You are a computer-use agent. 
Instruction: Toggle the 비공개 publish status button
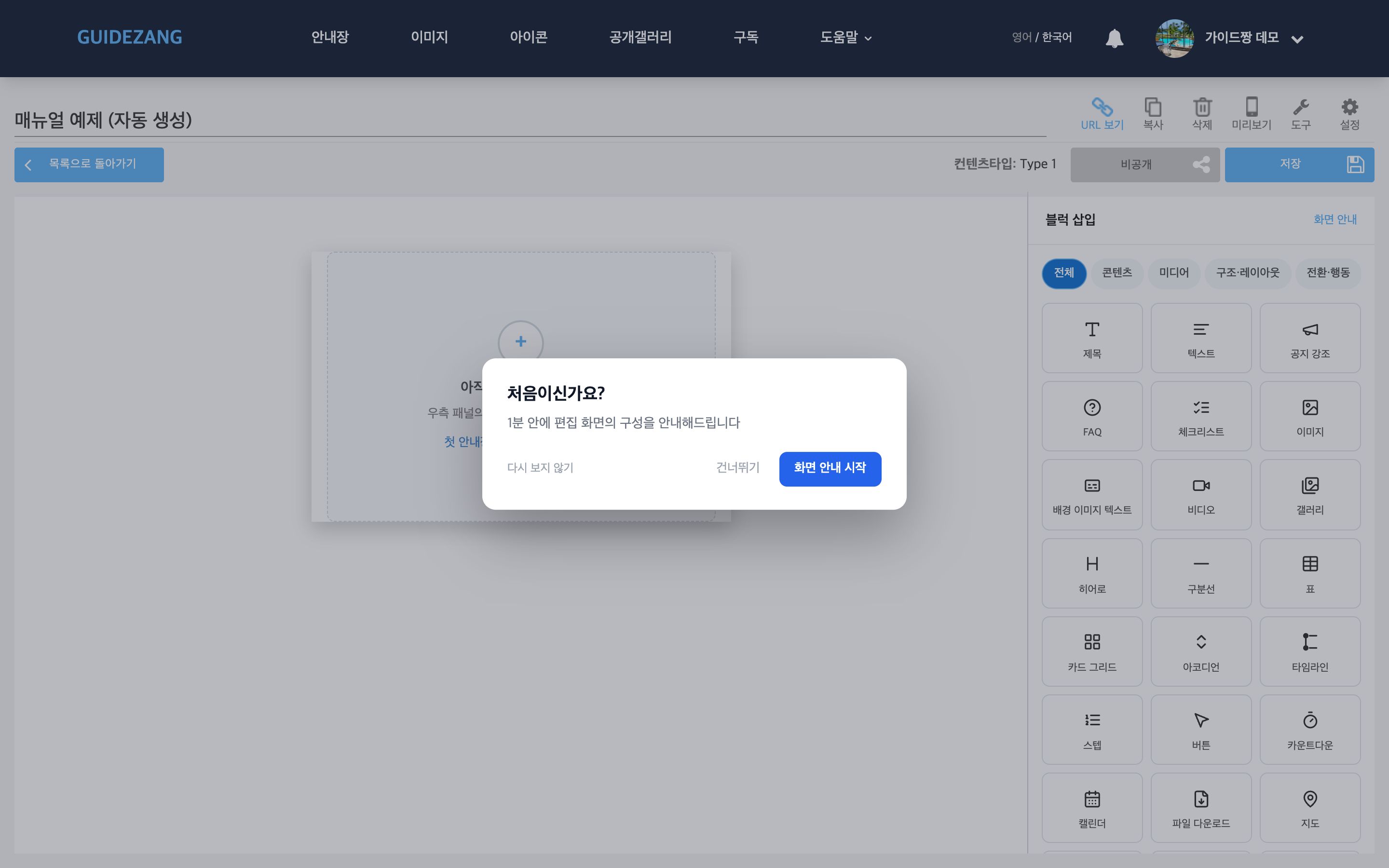click(1145, 165)
